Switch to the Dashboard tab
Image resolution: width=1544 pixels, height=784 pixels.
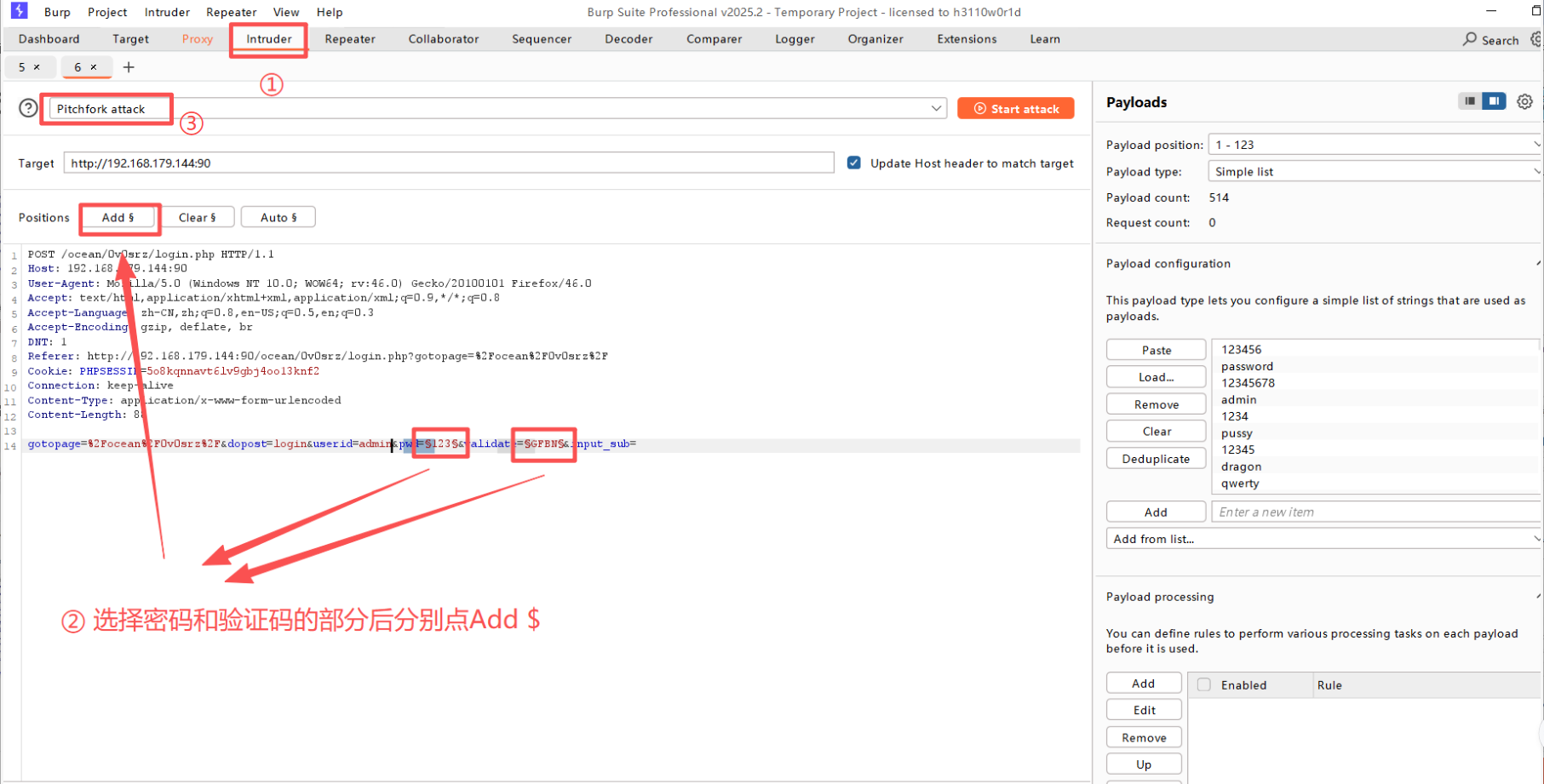click(49, 39)
